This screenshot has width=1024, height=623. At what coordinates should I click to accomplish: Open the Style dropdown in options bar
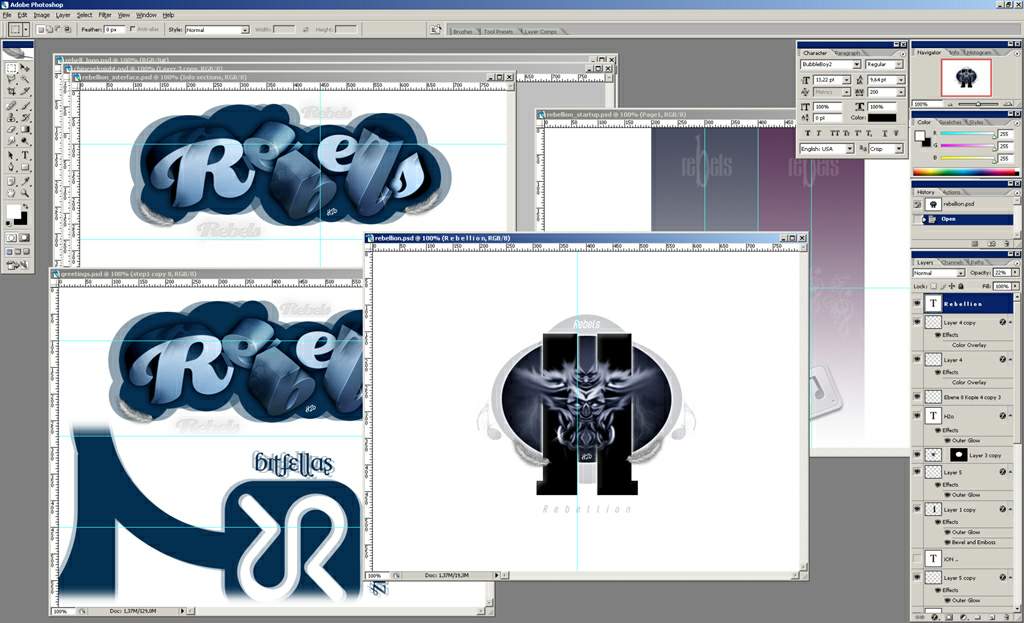(246, 29)
